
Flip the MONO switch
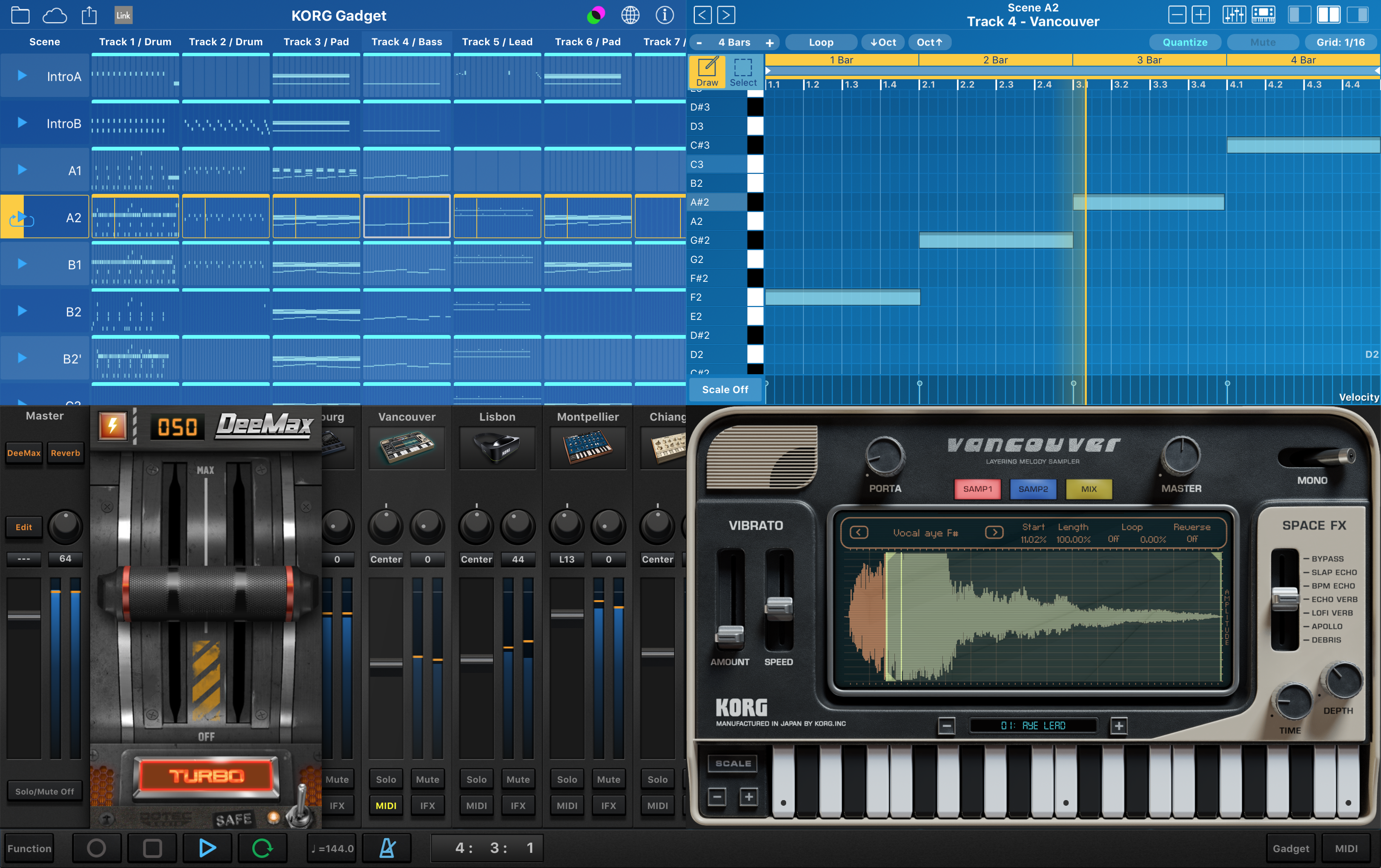[1317, 457]
